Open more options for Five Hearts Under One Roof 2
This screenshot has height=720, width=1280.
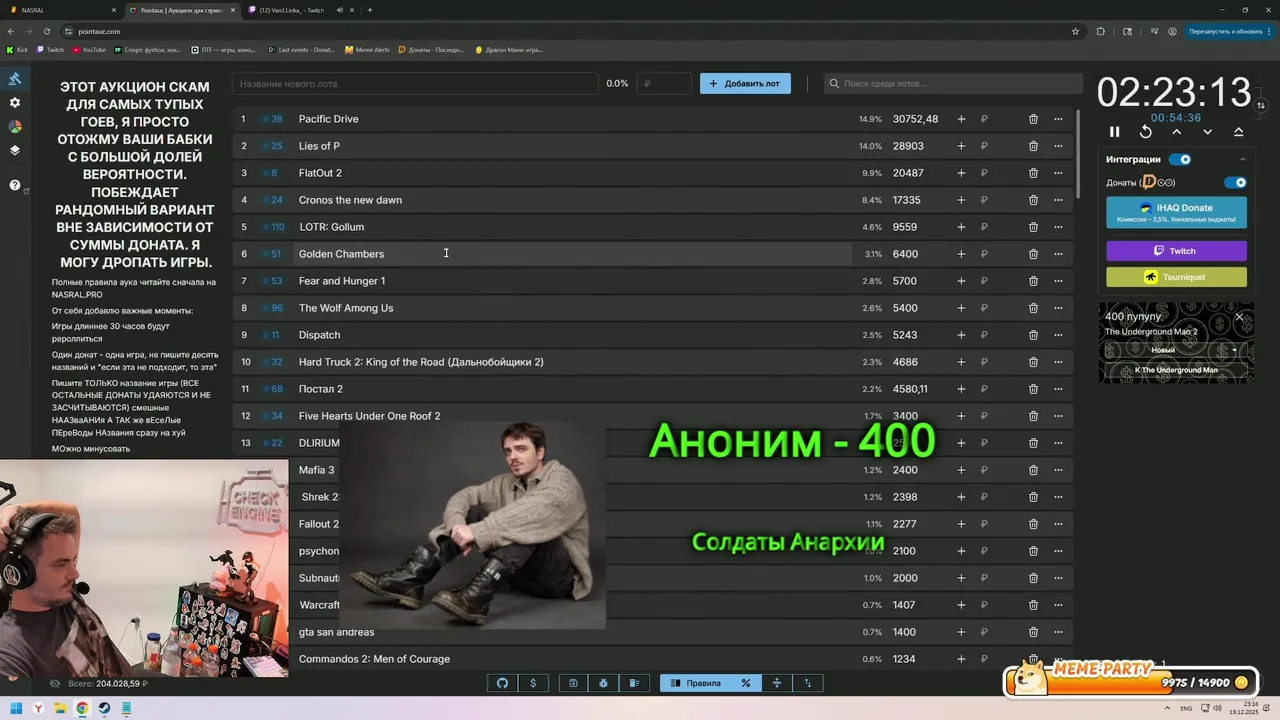1059,416
